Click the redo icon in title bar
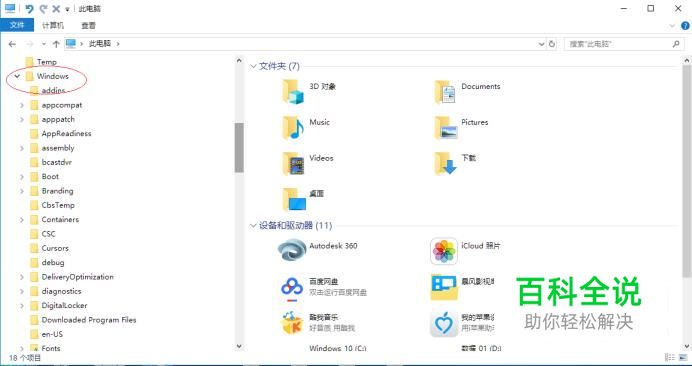692x366 pixels. click(x=43, y=9)
